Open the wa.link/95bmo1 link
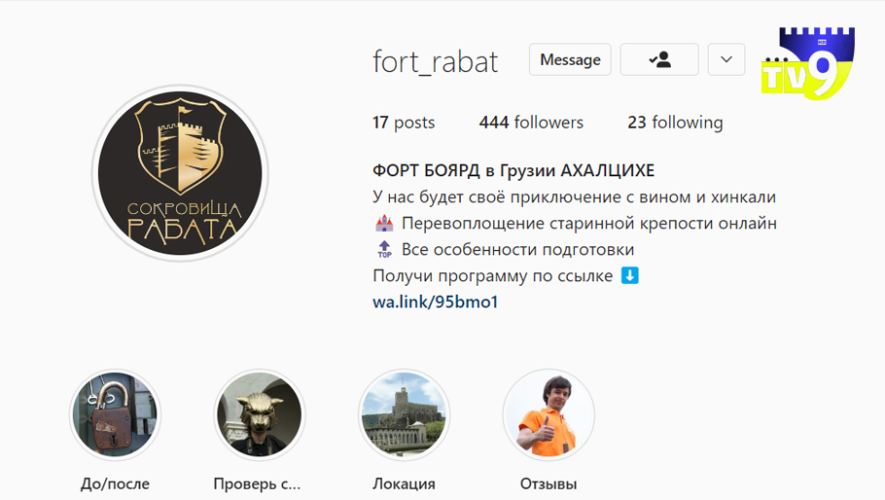 (x=435, y=302)
